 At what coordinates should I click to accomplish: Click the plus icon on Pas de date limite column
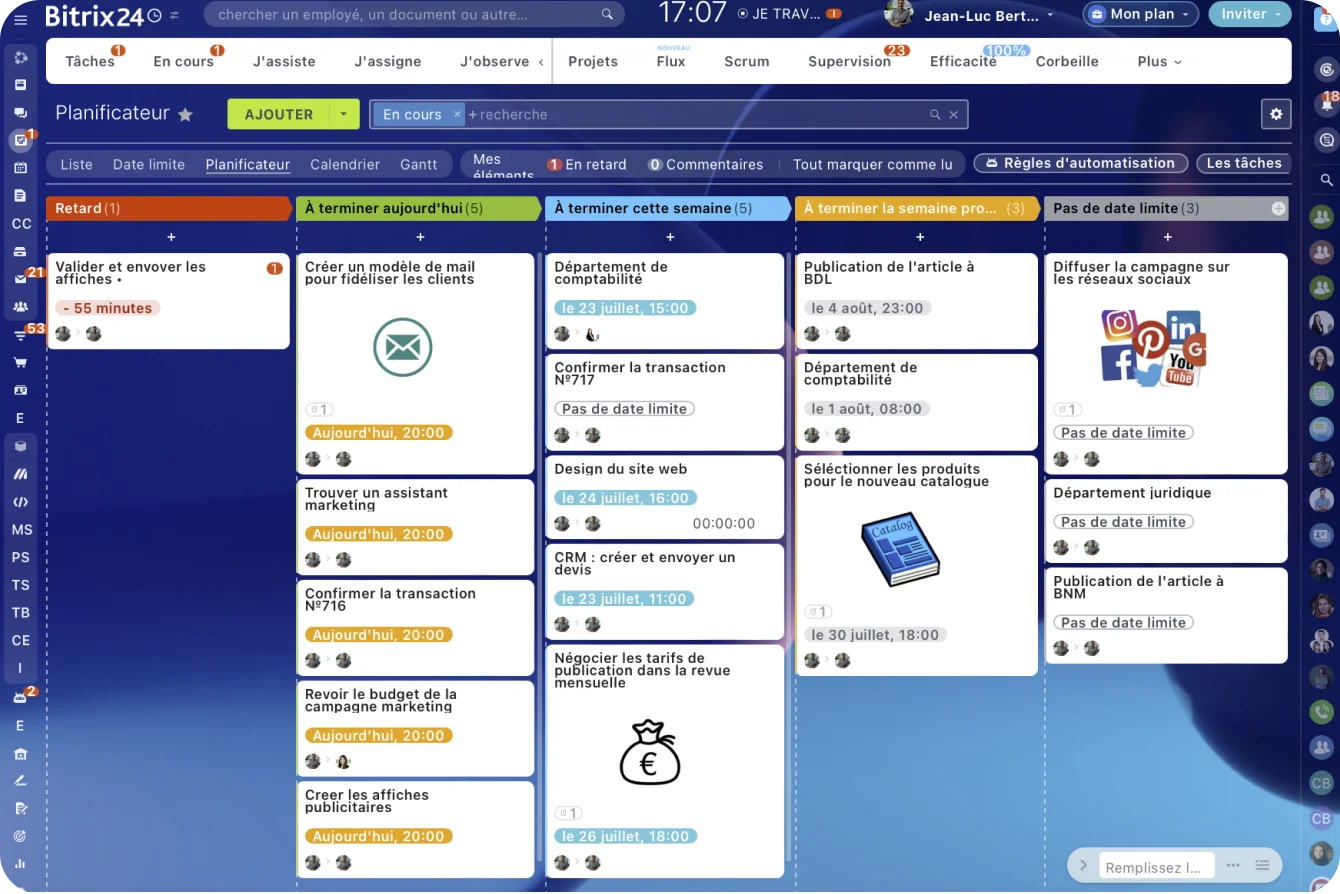1278,208
